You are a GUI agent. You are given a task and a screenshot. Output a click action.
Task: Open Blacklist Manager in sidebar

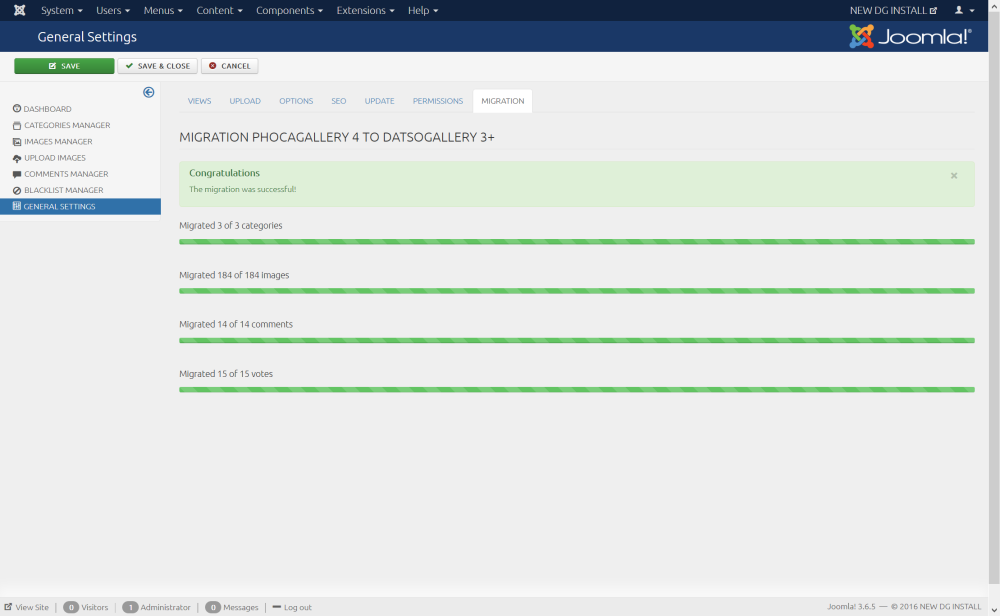[x=63, y=190]
